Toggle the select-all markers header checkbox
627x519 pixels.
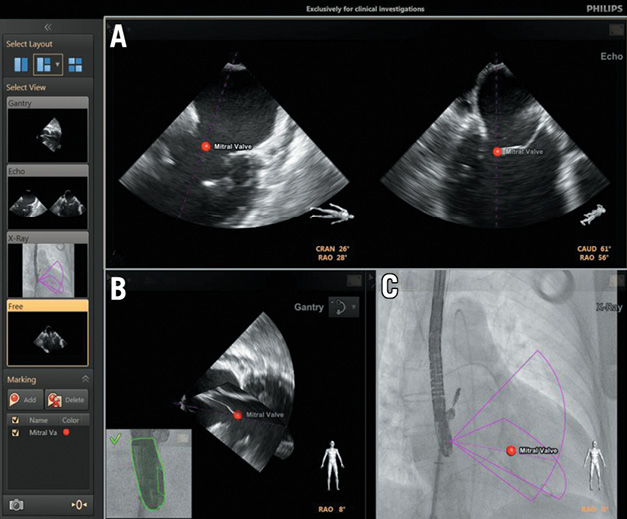click(13, 420)
